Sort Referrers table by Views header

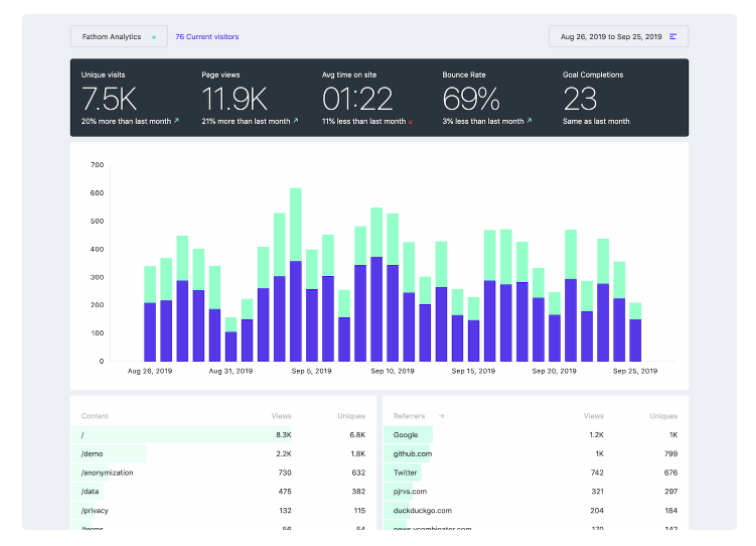coord(594,416)
